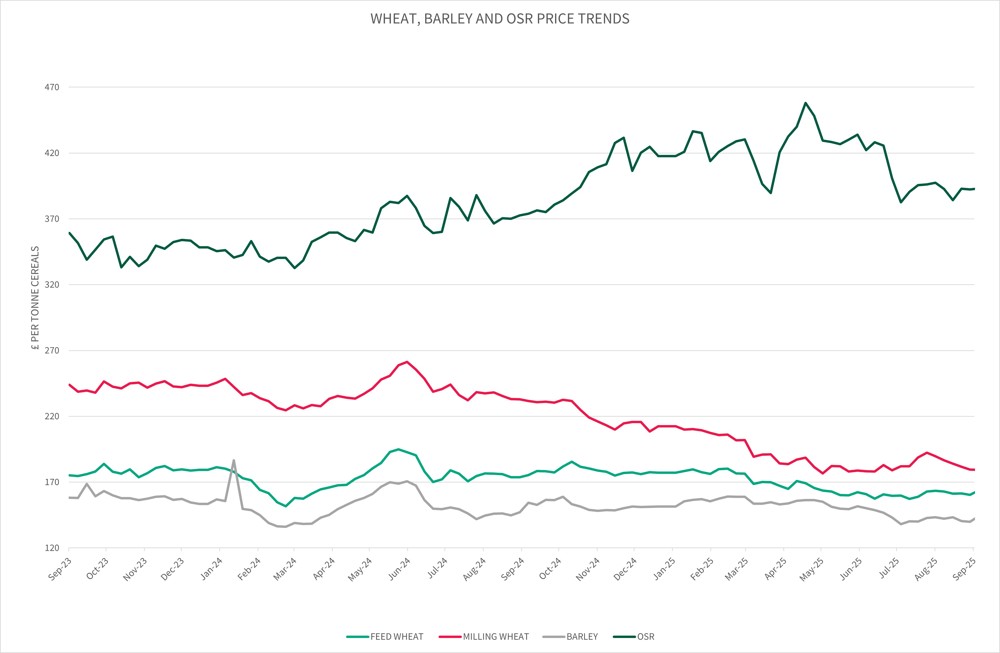Click the chart title about price trends

point(500,19)
